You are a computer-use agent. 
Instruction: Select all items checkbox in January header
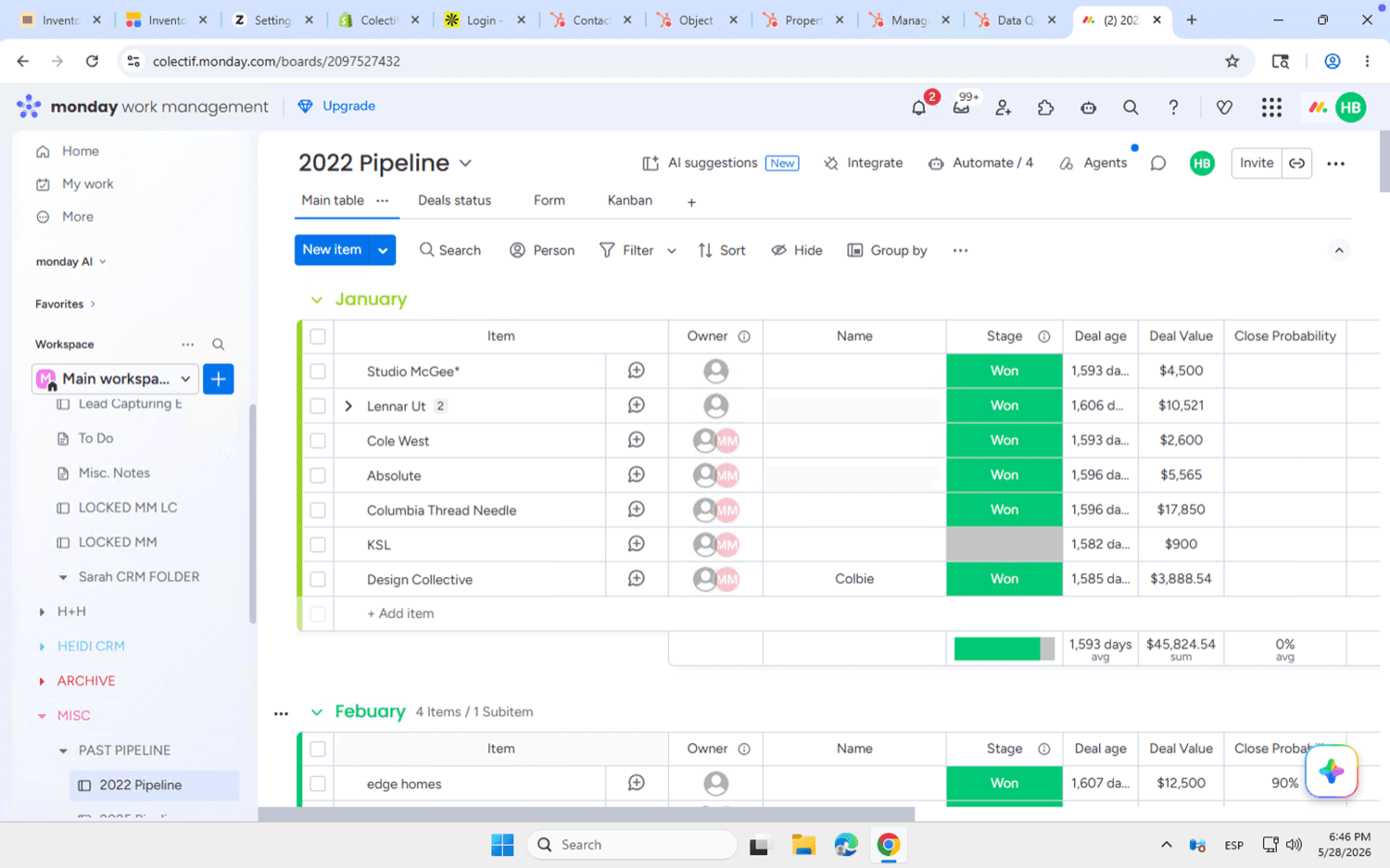click(x=318, y=336)
